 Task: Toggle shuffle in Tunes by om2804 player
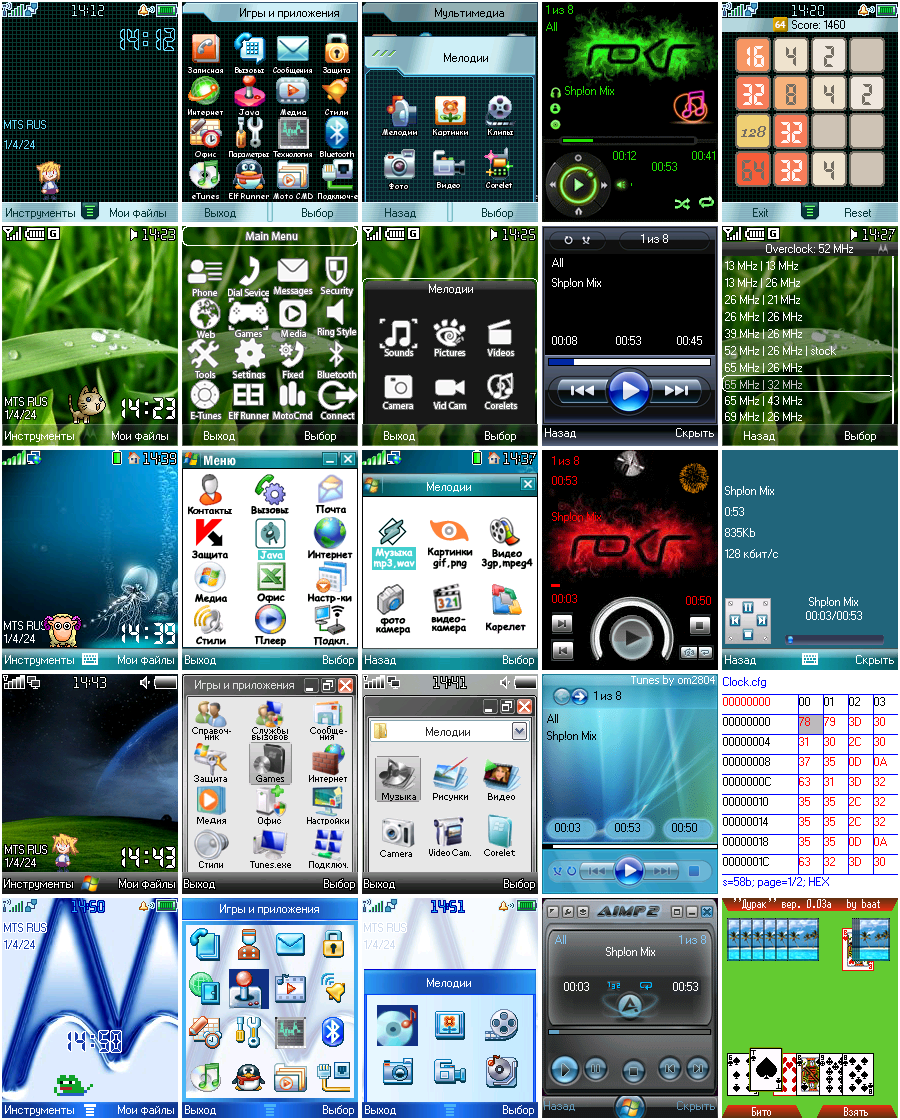559,871
